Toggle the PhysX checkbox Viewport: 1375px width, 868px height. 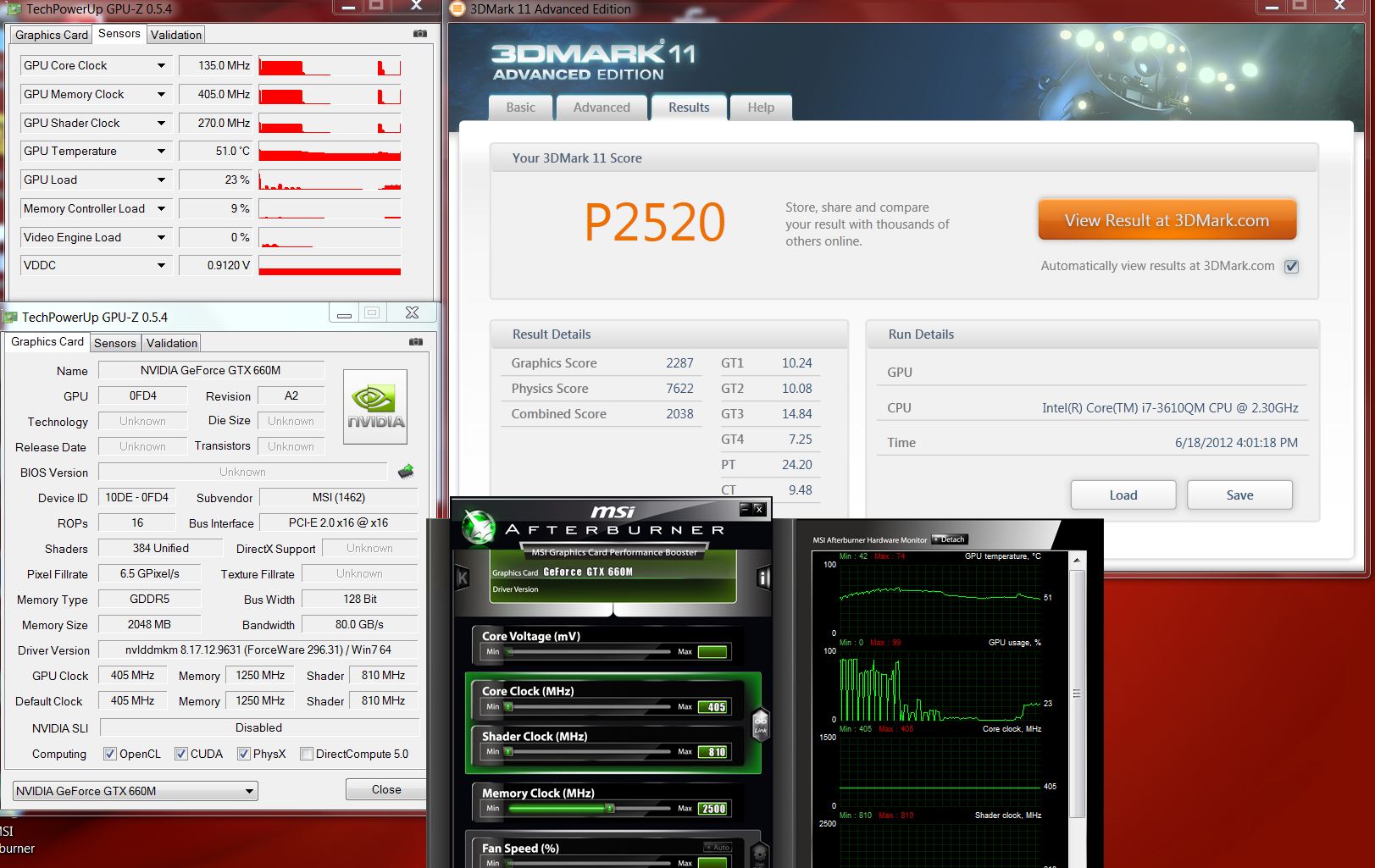243,754
